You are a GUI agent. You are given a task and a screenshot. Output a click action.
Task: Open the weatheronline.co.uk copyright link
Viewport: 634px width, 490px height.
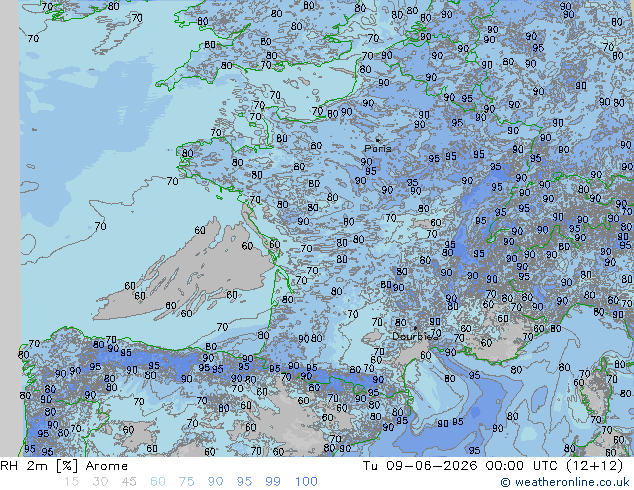coord(565,482)
